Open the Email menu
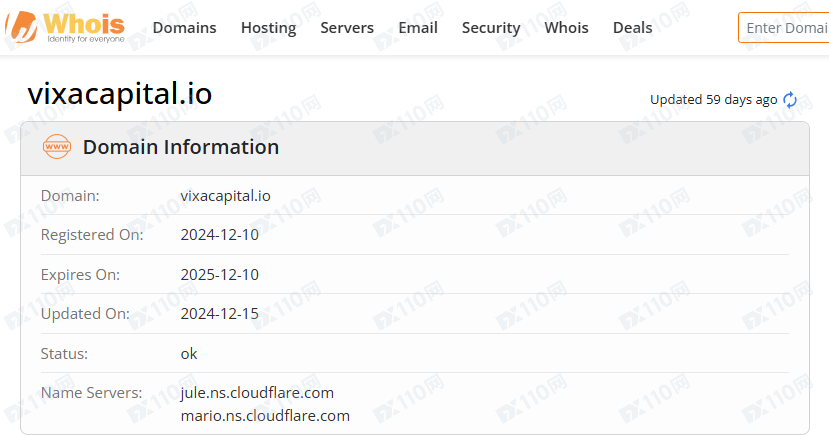 [x=418, y=28]
